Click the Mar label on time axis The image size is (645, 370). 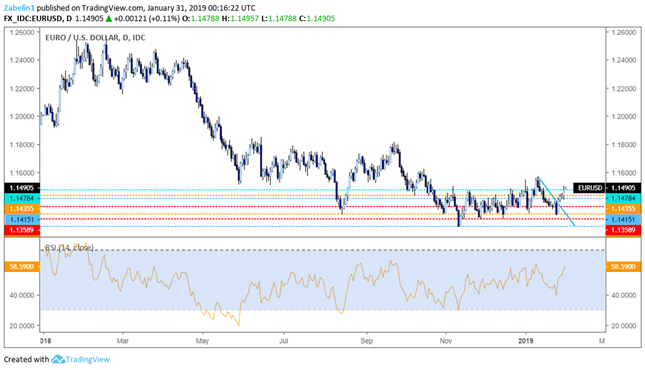click(123, 341)
